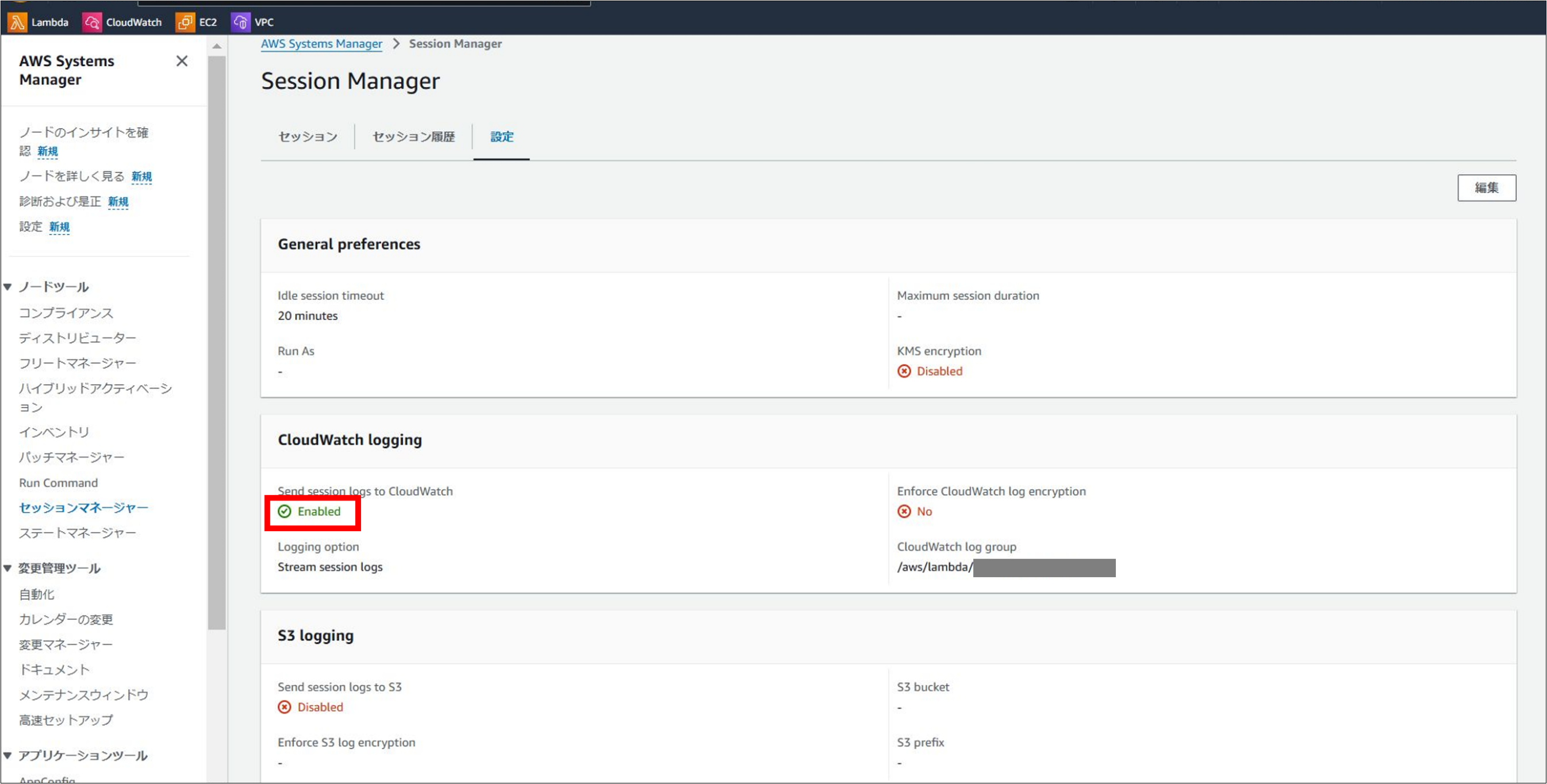Open the CloudWatch shortcut icon
The image size is (1547, 784).
[x=91, y=22]
